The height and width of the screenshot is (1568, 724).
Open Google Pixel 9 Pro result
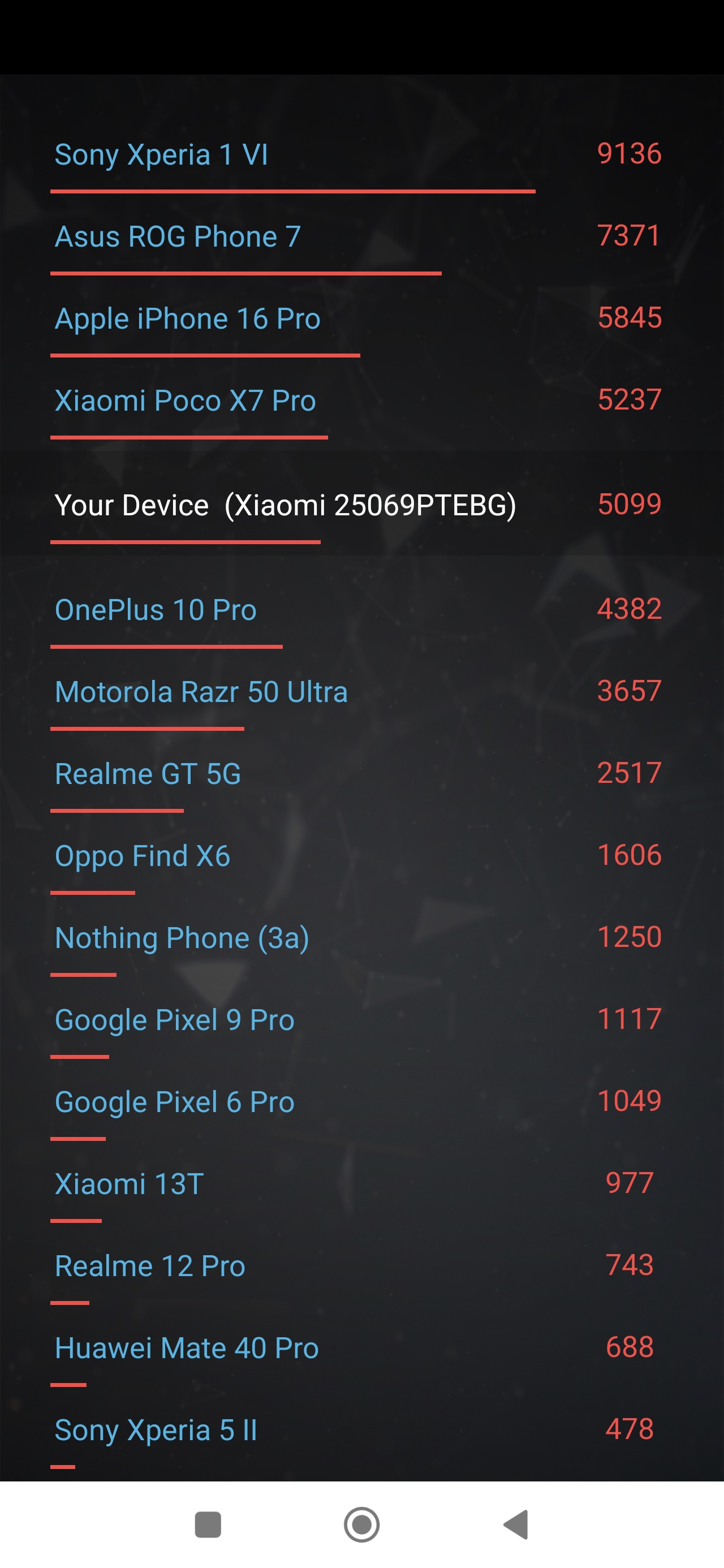175,1020
